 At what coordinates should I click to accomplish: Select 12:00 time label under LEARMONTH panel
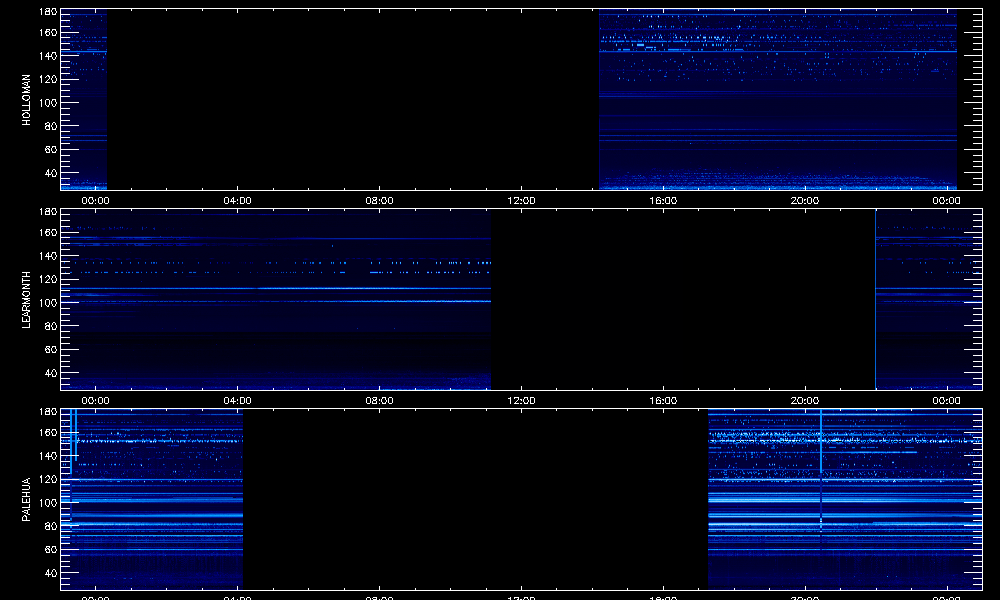point(521,401)
